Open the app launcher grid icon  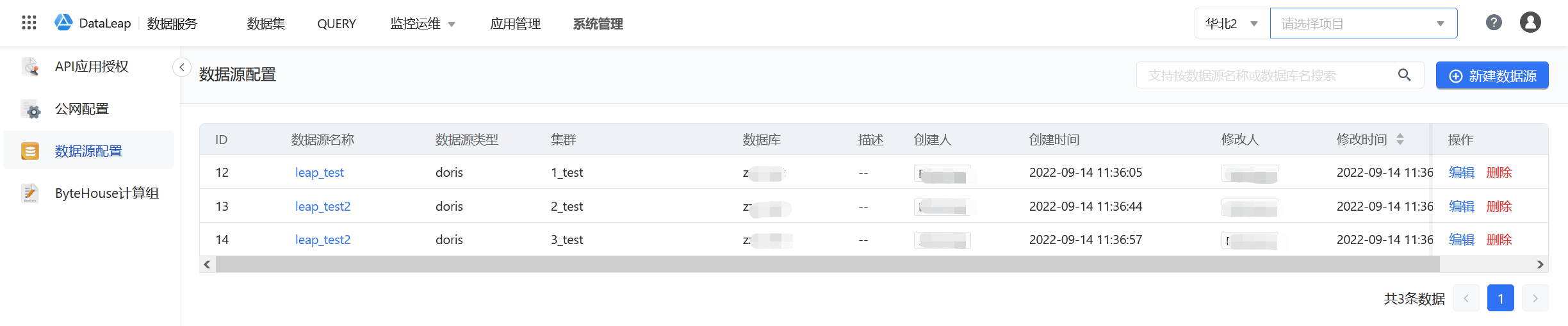point(29,23)
